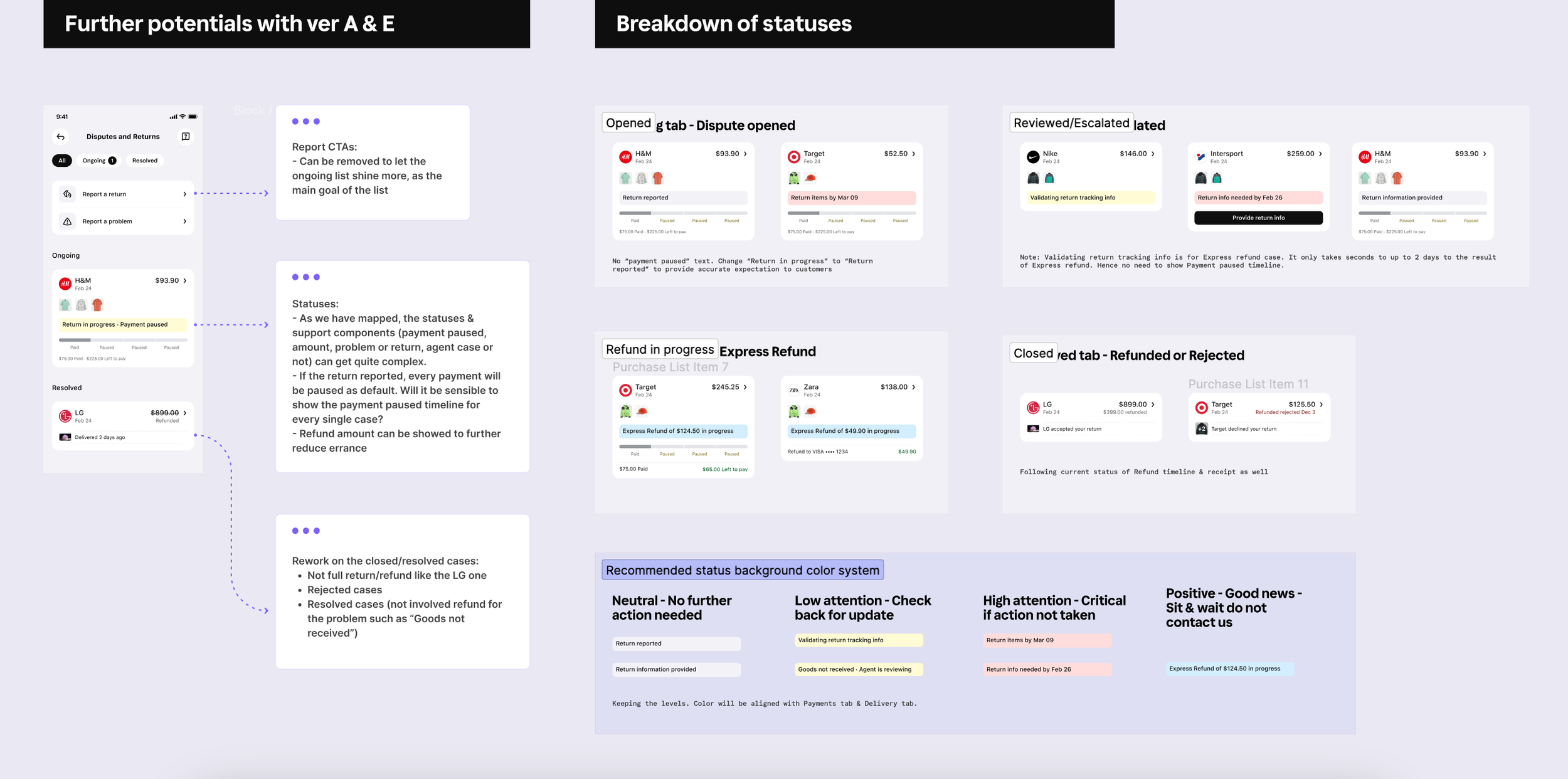Expand the Report a return chevron
The width and height of the screenshot is (1568, 779).
coord(184,194)
